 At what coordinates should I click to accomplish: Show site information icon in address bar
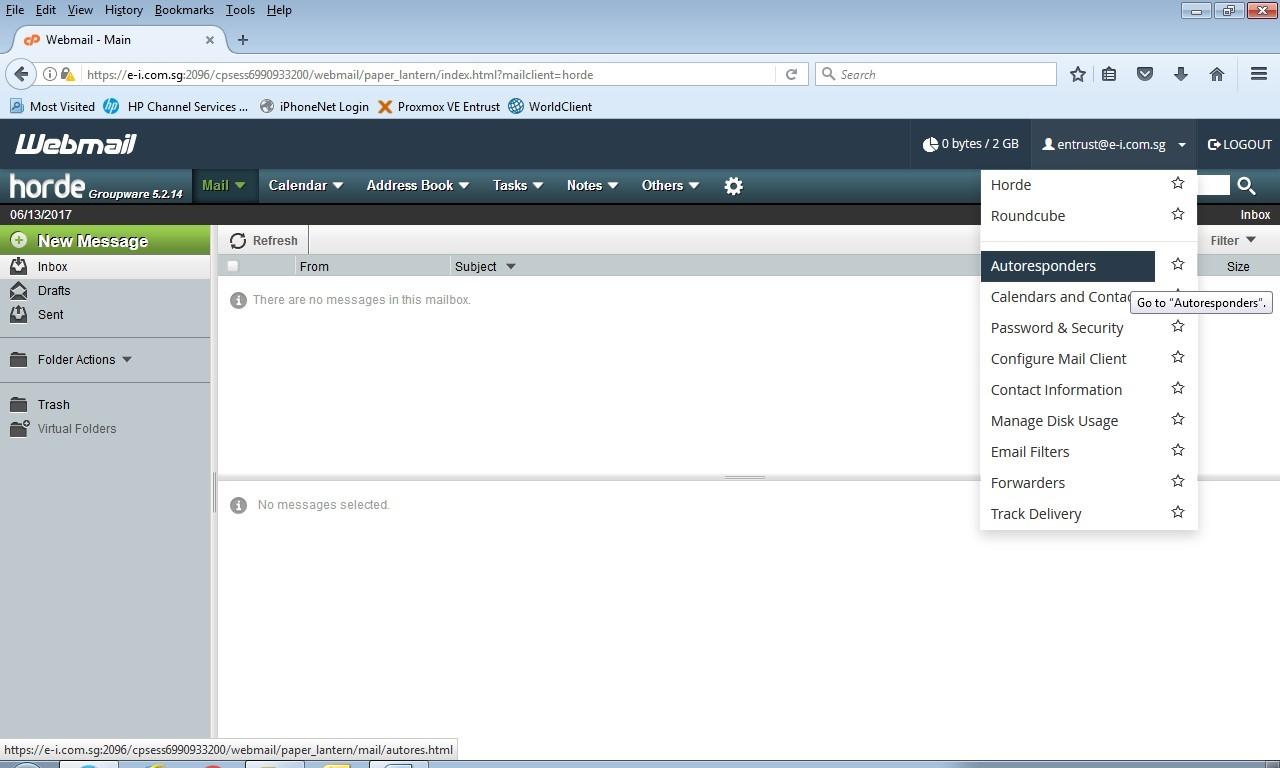pos(49,74)
